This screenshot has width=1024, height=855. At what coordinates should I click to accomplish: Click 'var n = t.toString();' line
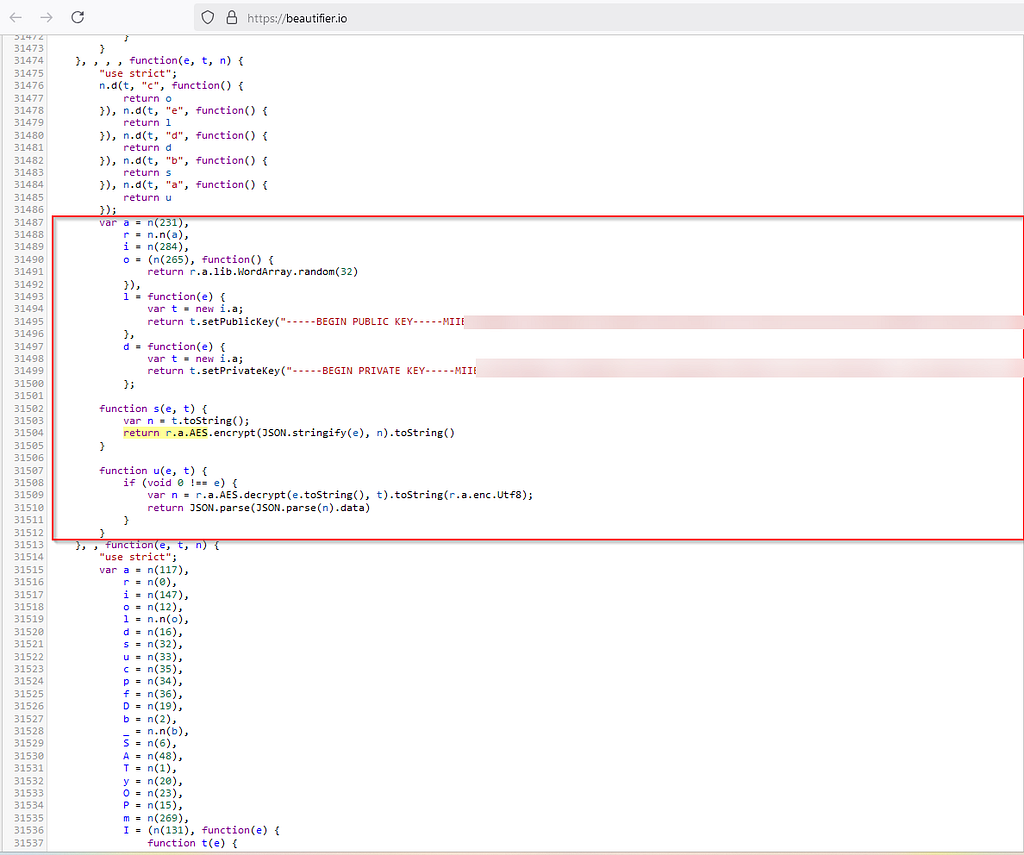[x=186, y=421]
